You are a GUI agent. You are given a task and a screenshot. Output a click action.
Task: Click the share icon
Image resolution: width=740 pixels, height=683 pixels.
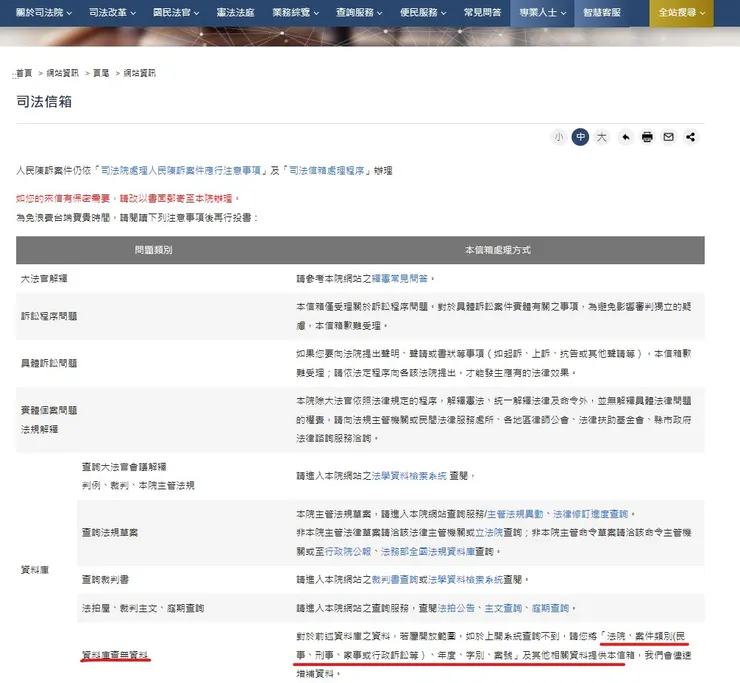690,137
